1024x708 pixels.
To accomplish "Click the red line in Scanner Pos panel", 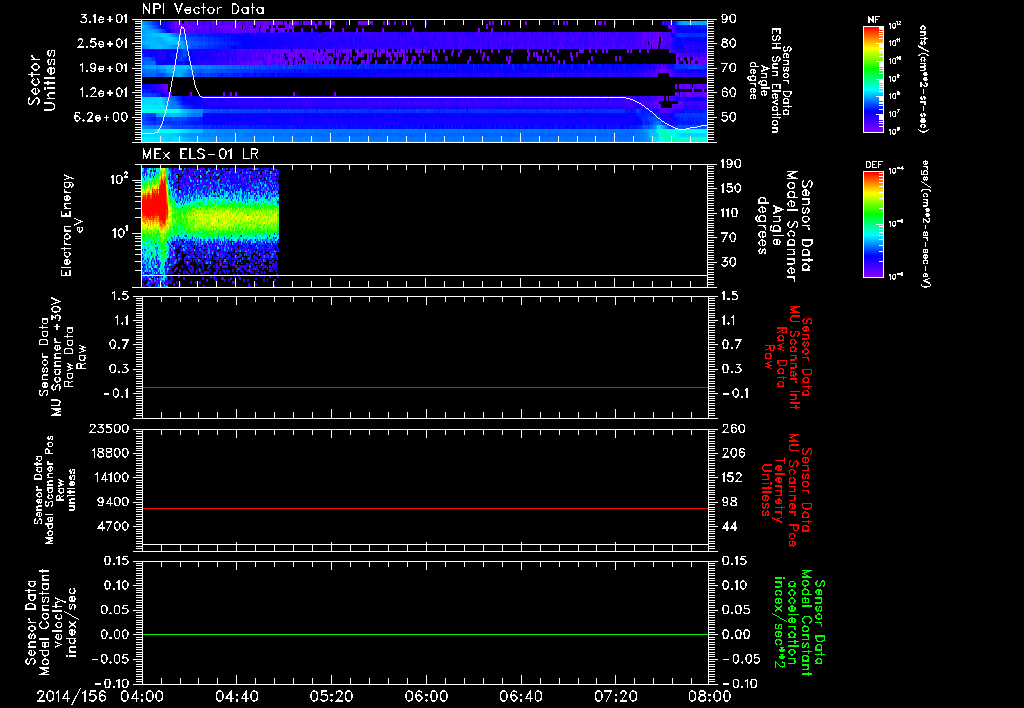I will point(425,508).
